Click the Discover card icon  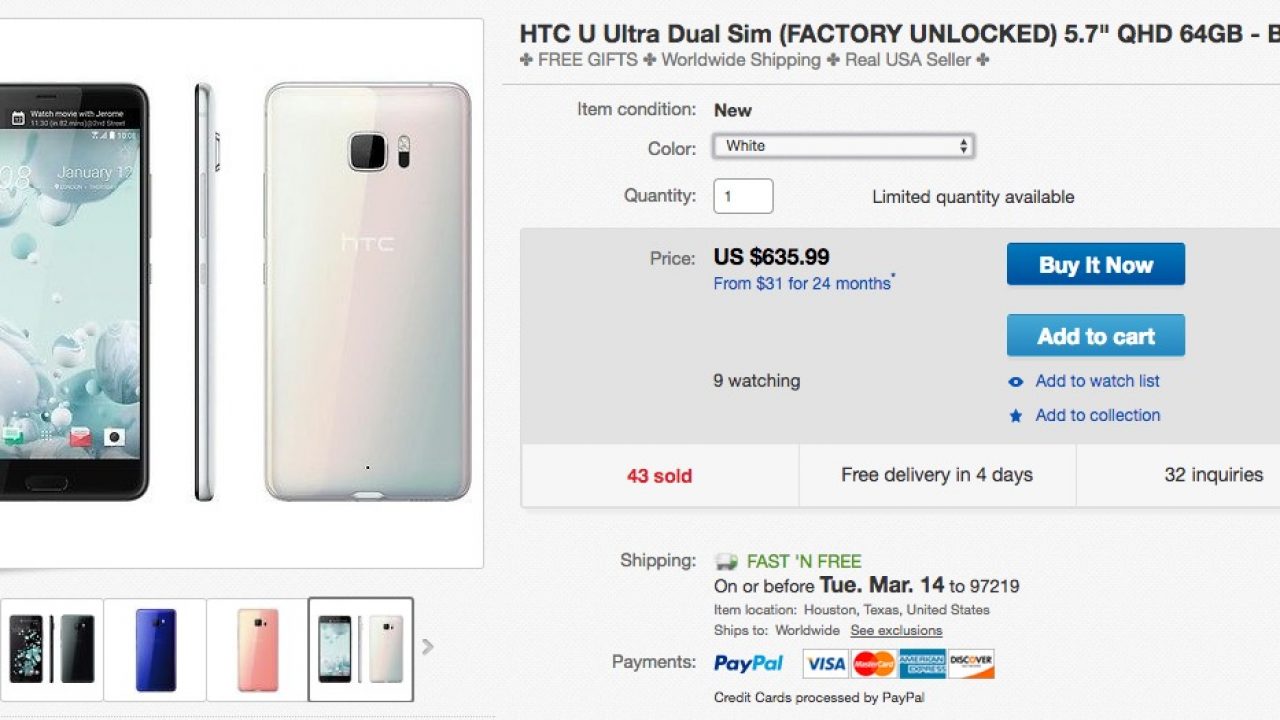[971, 664]
